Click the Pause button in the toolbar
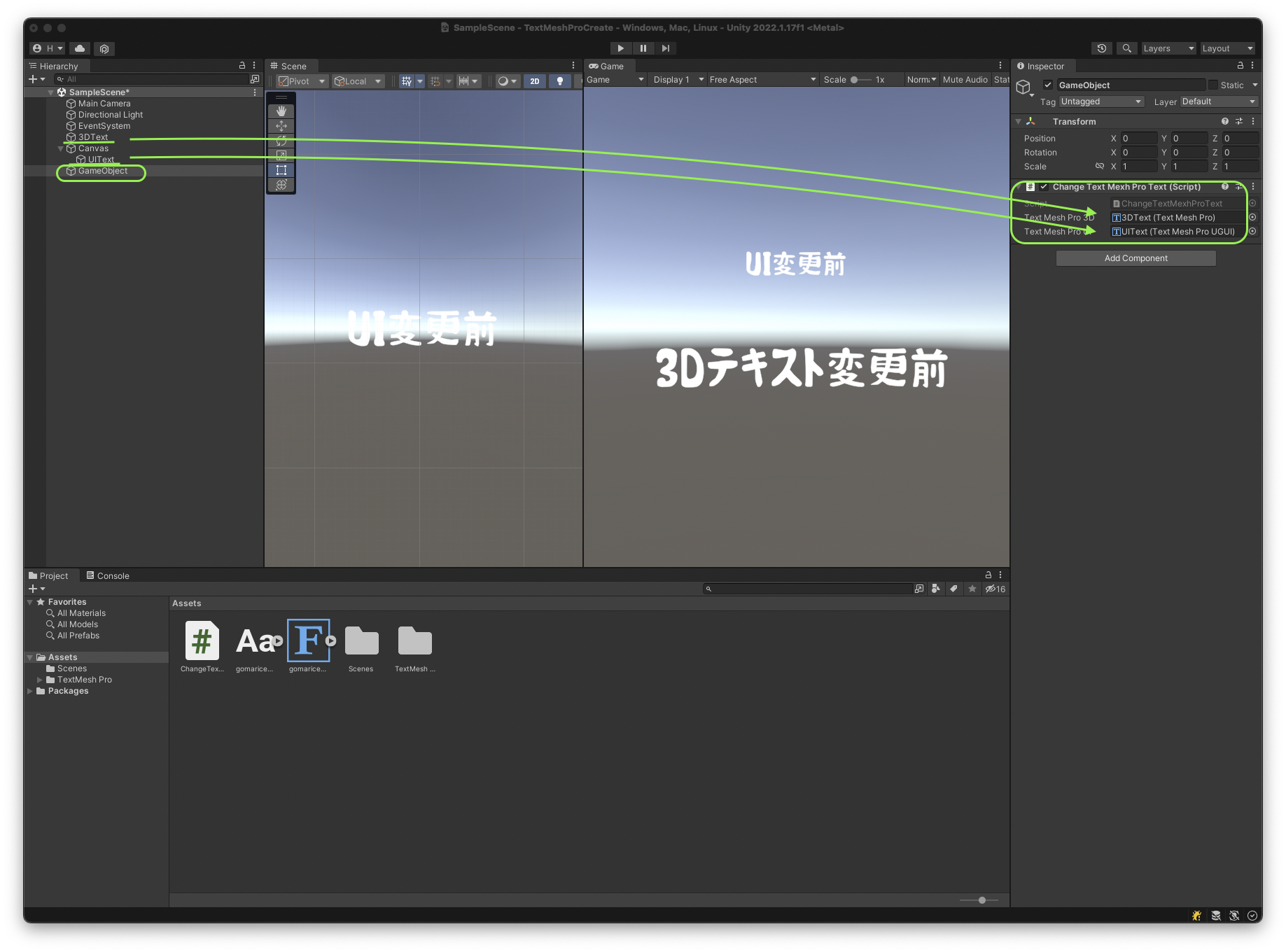The width and height of the screenshot is (1286, 952). [x=643, y=48]
